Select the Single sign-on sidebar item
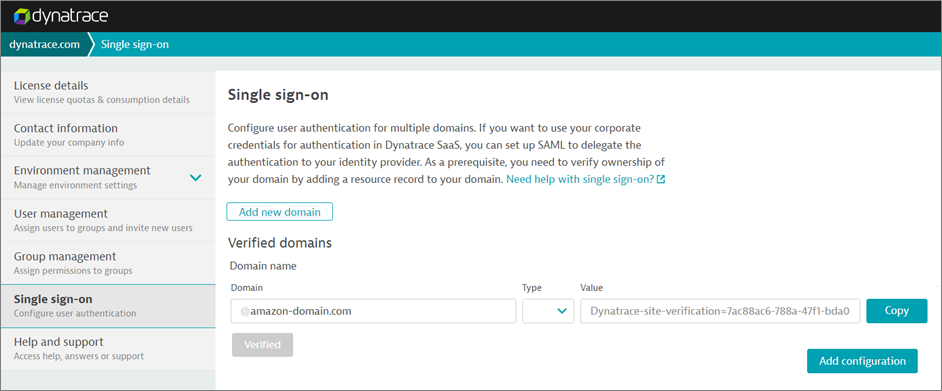 [x=108, y=306]
